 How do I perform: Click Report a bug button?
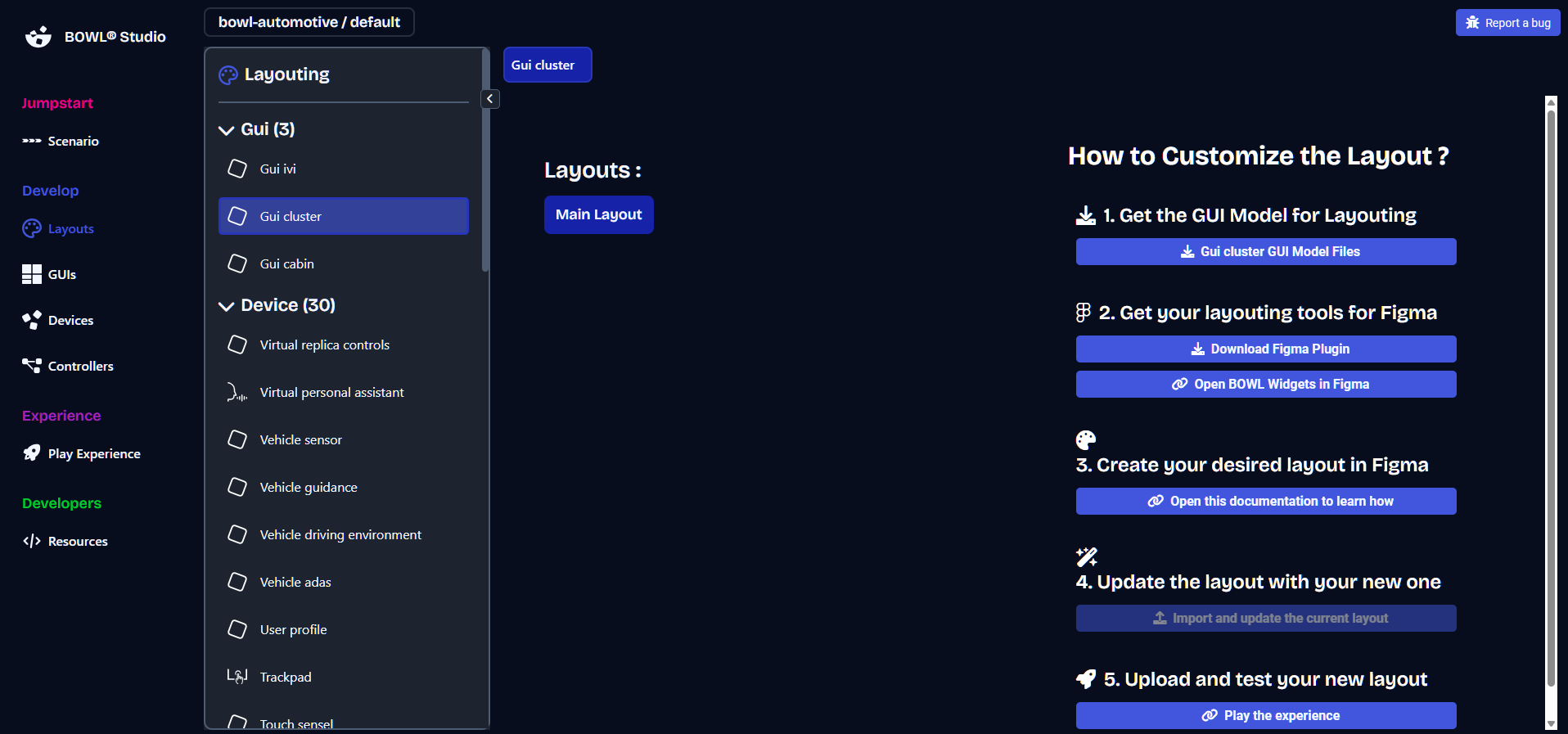tap(1507, 23)
